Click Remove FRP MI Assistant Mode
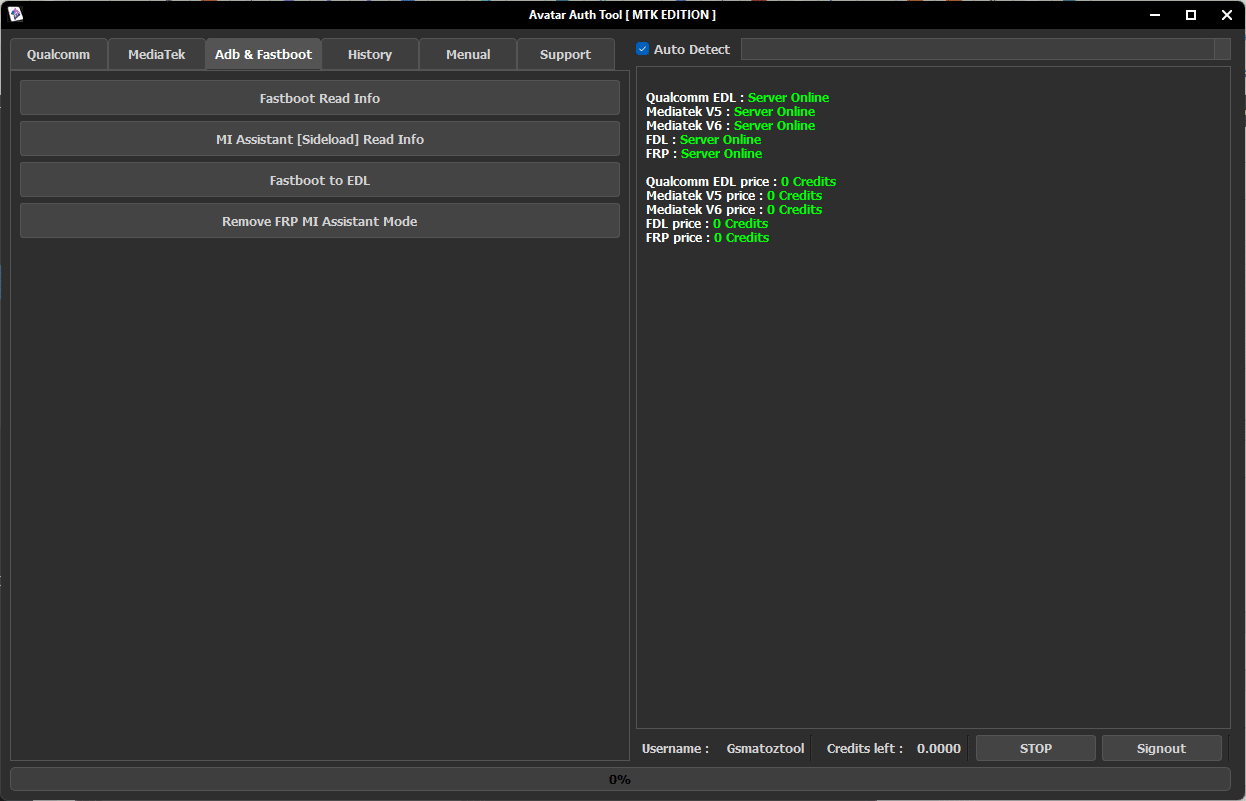This screenshot has height=801, width=1246. click(x=320, y=221)
